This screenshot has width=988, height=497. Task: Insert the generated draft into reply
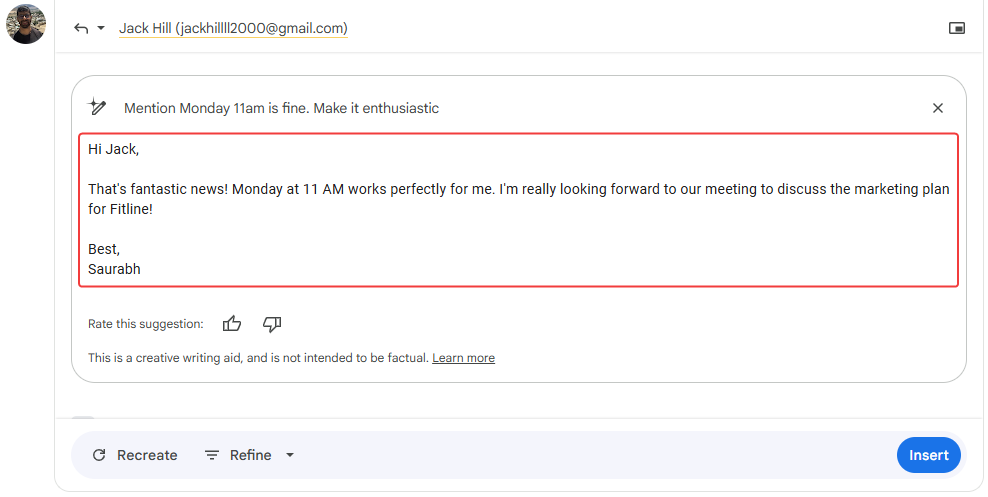[x=928, y=455]
